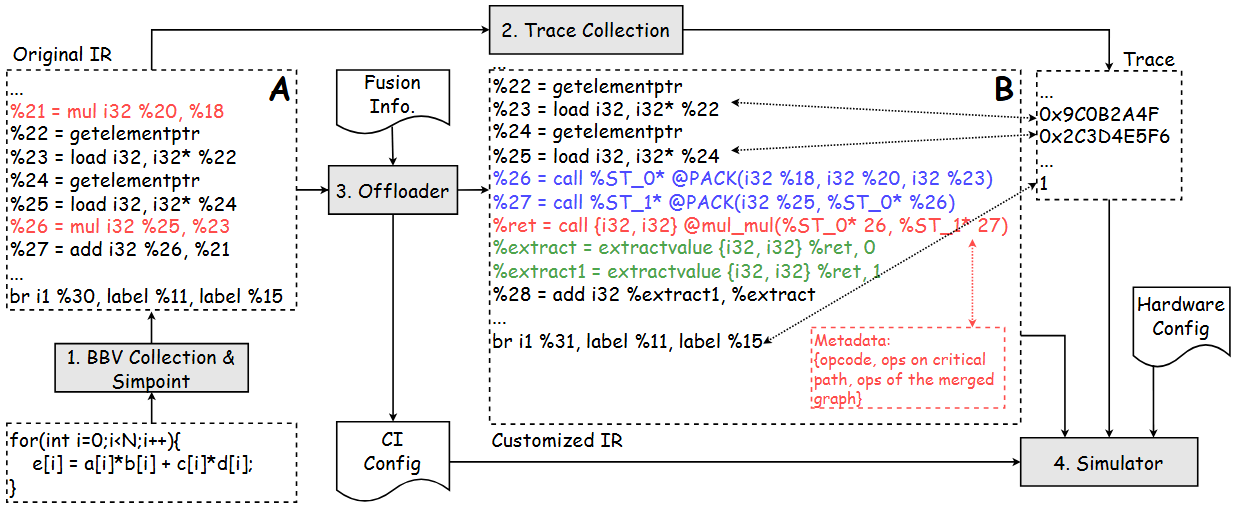The width and height of the screenshot is (1236, 507).
Task: Click the Hardware Config document shape
Action: click(x=1173, y=318)
